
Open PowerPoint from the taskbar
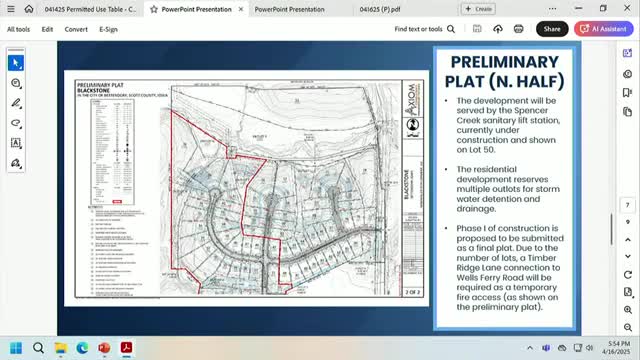[x=104, y=348]
